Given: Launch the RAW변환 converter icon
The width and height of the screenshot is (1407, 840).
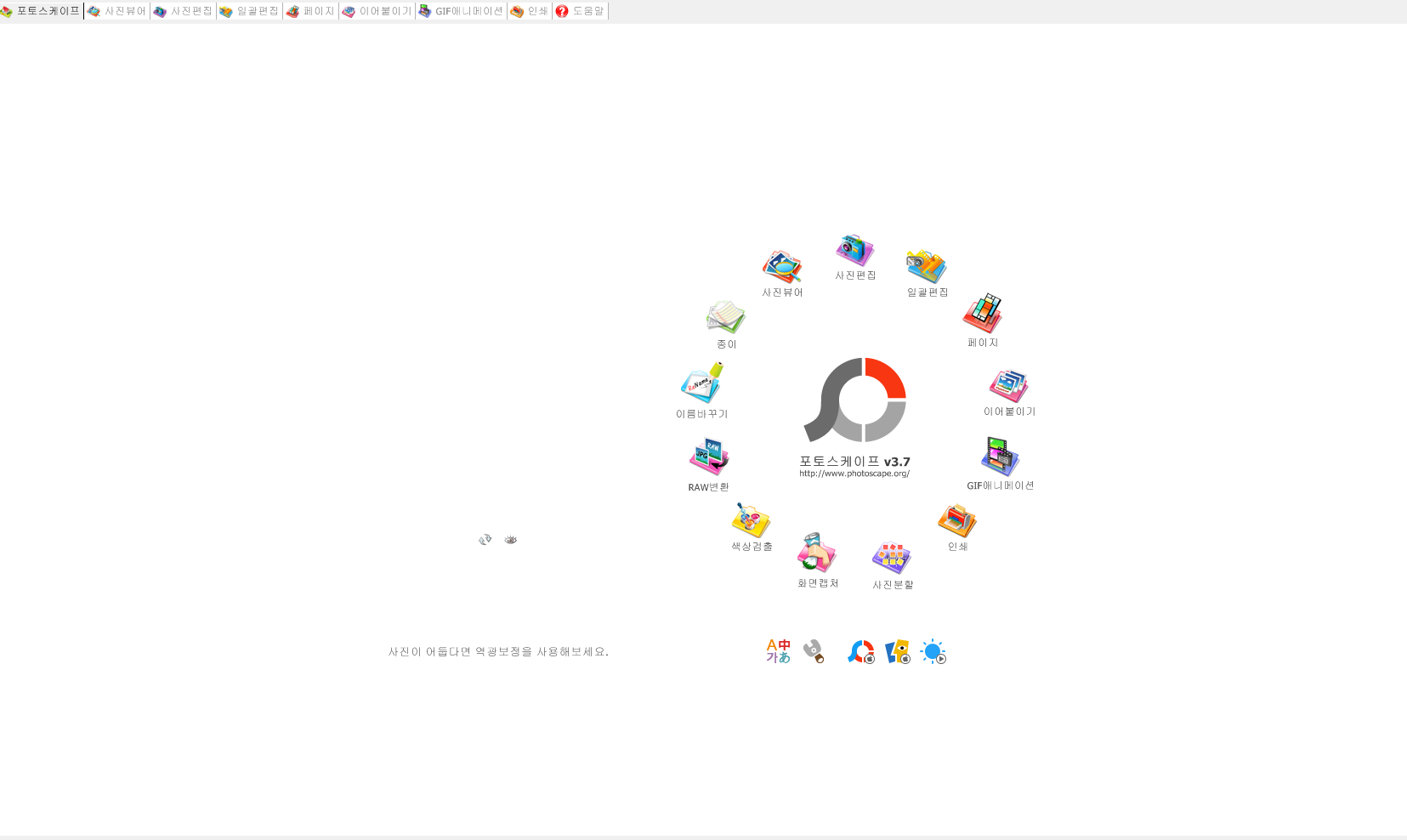Looking at the screenshot, I should point(708,465).
